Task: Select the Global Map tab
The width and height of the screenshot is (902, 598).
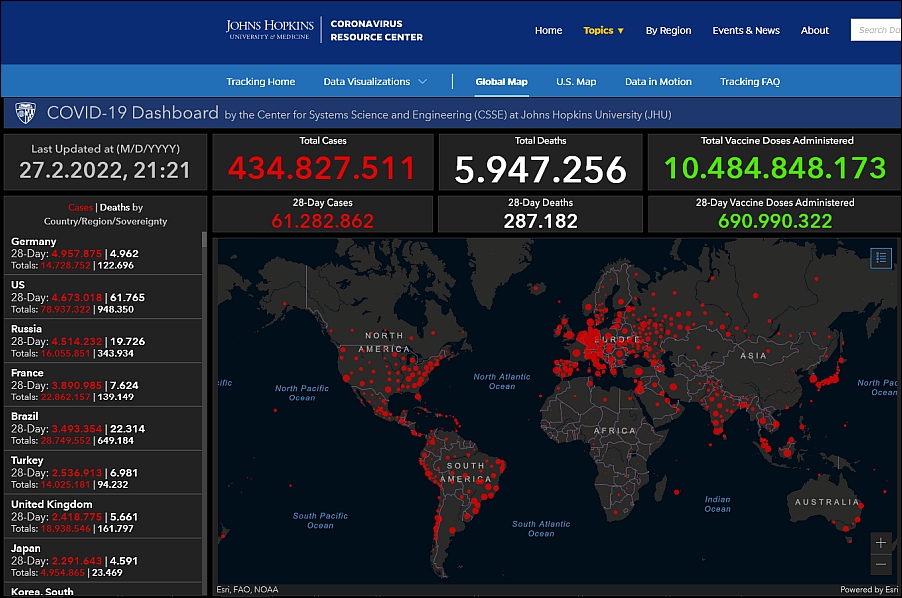Action: (x=502, y=82)
